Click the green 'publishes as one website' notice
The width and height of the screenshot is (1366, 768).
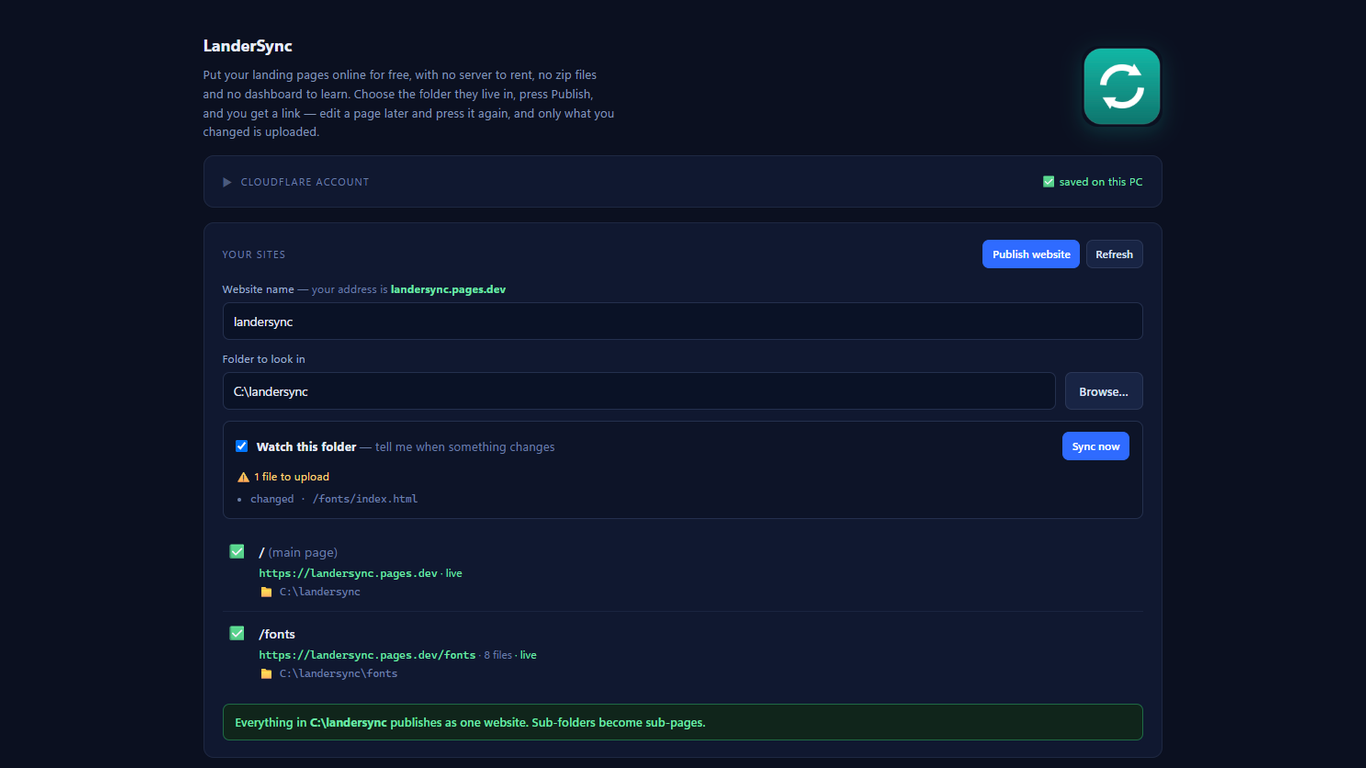point(683,722)
